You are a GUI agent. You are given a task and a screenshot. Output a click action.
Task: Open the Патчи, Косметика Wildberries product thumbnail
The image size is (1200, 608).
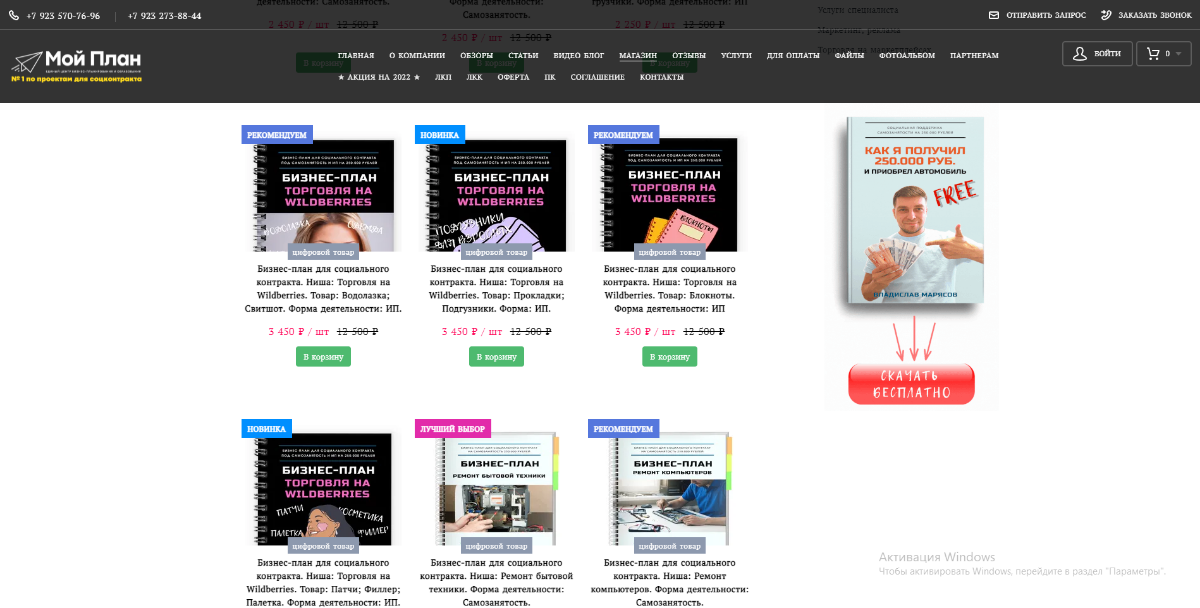click(322, 490)
